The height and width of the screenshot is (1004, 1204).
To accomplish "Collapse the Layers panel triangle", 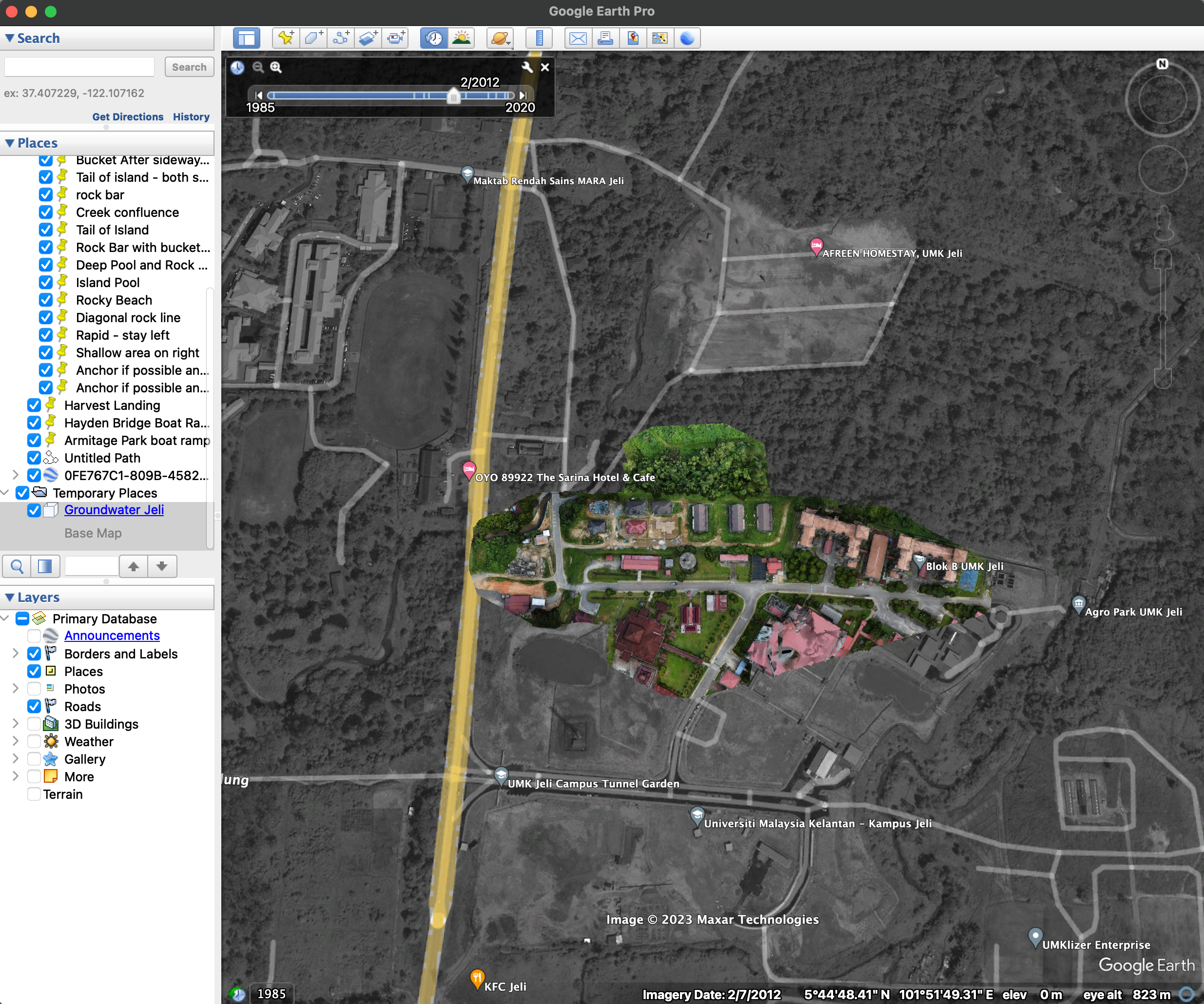I will [9, 598].
